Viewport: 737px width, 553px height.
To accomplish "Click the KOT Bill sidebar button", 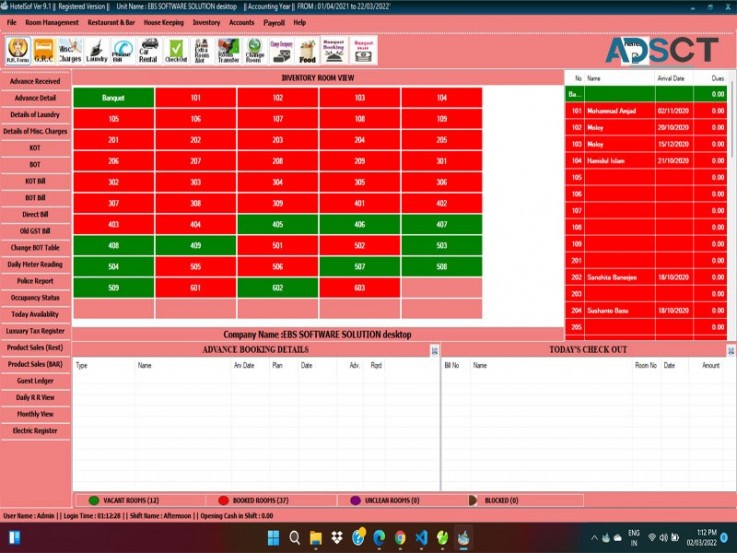I will pos(35,181).
